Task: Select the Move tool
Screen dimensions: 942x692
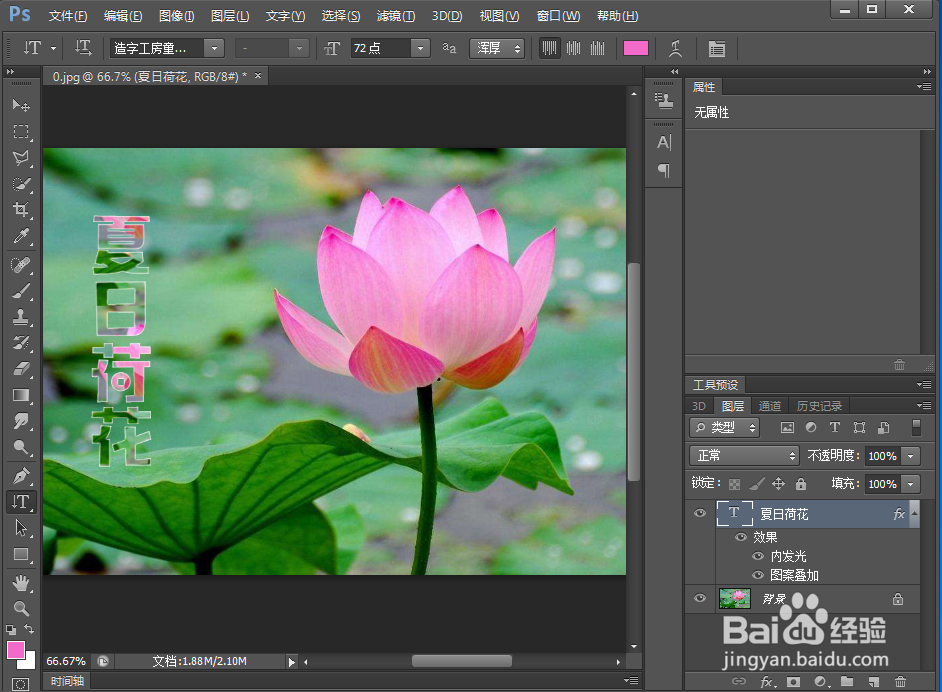Action: coord(21,106)
